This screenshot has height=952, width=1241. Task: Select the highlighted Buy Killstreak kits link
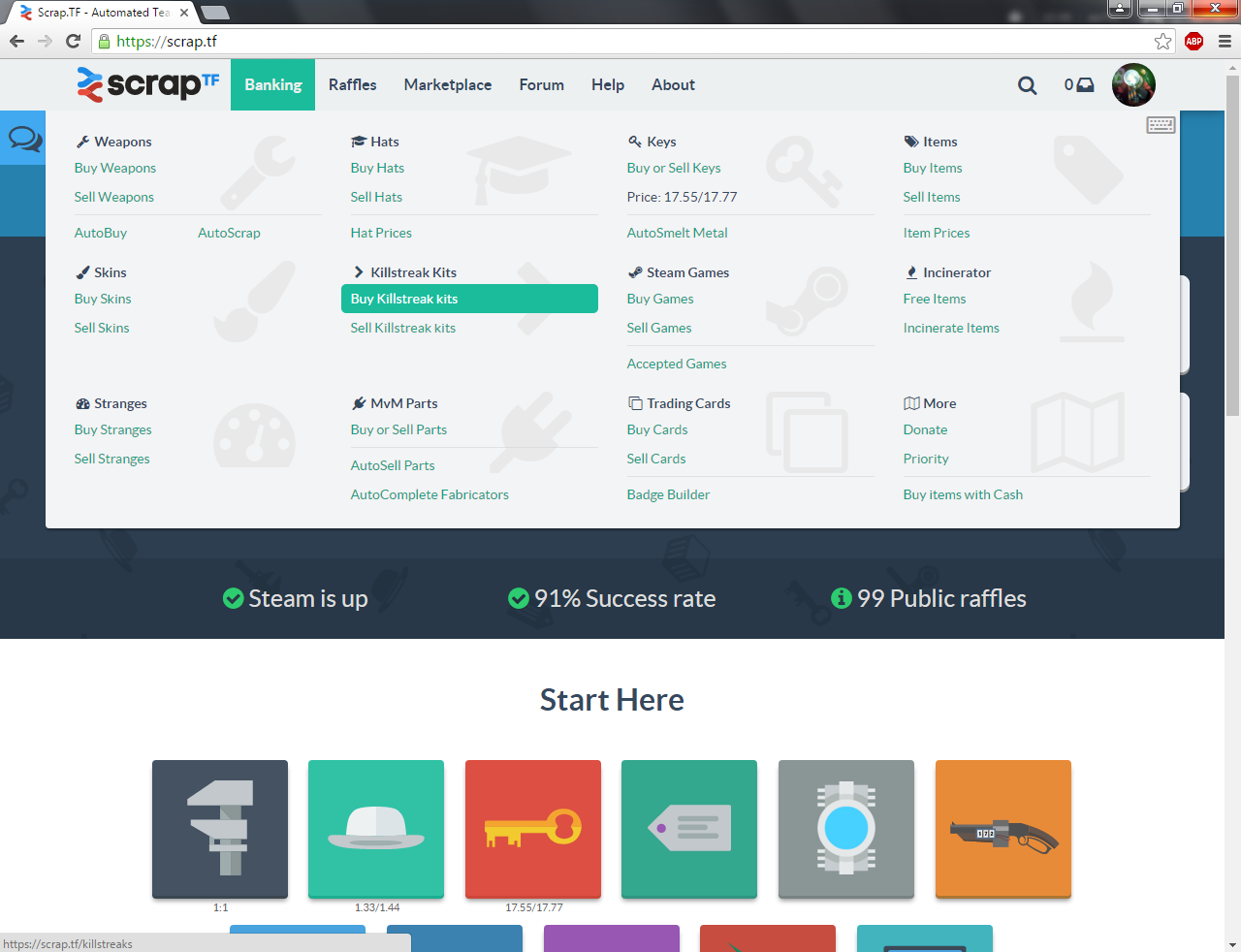(469, 299)
